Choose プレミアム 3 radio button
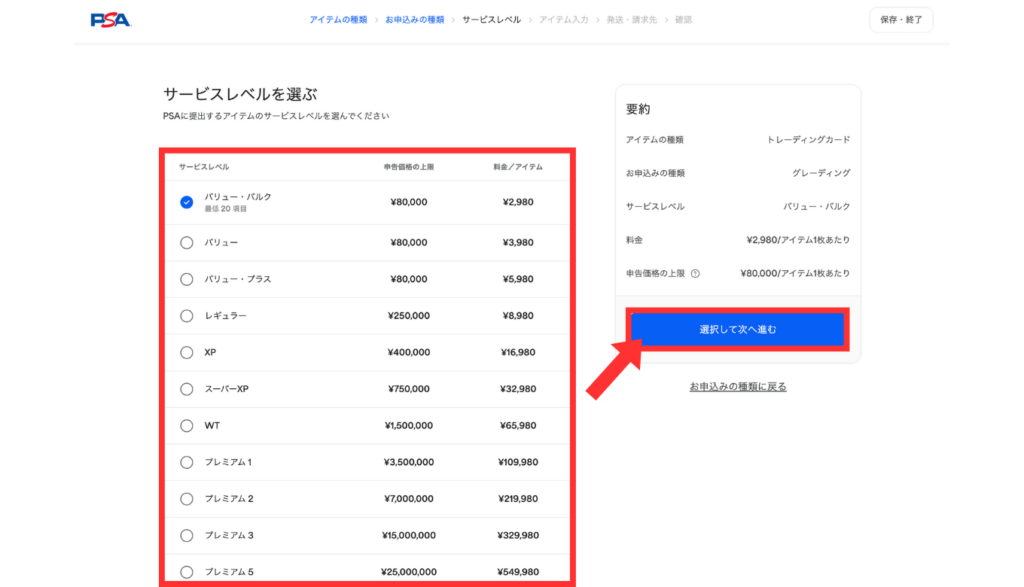1024x587 pixels. coord(187,535)
